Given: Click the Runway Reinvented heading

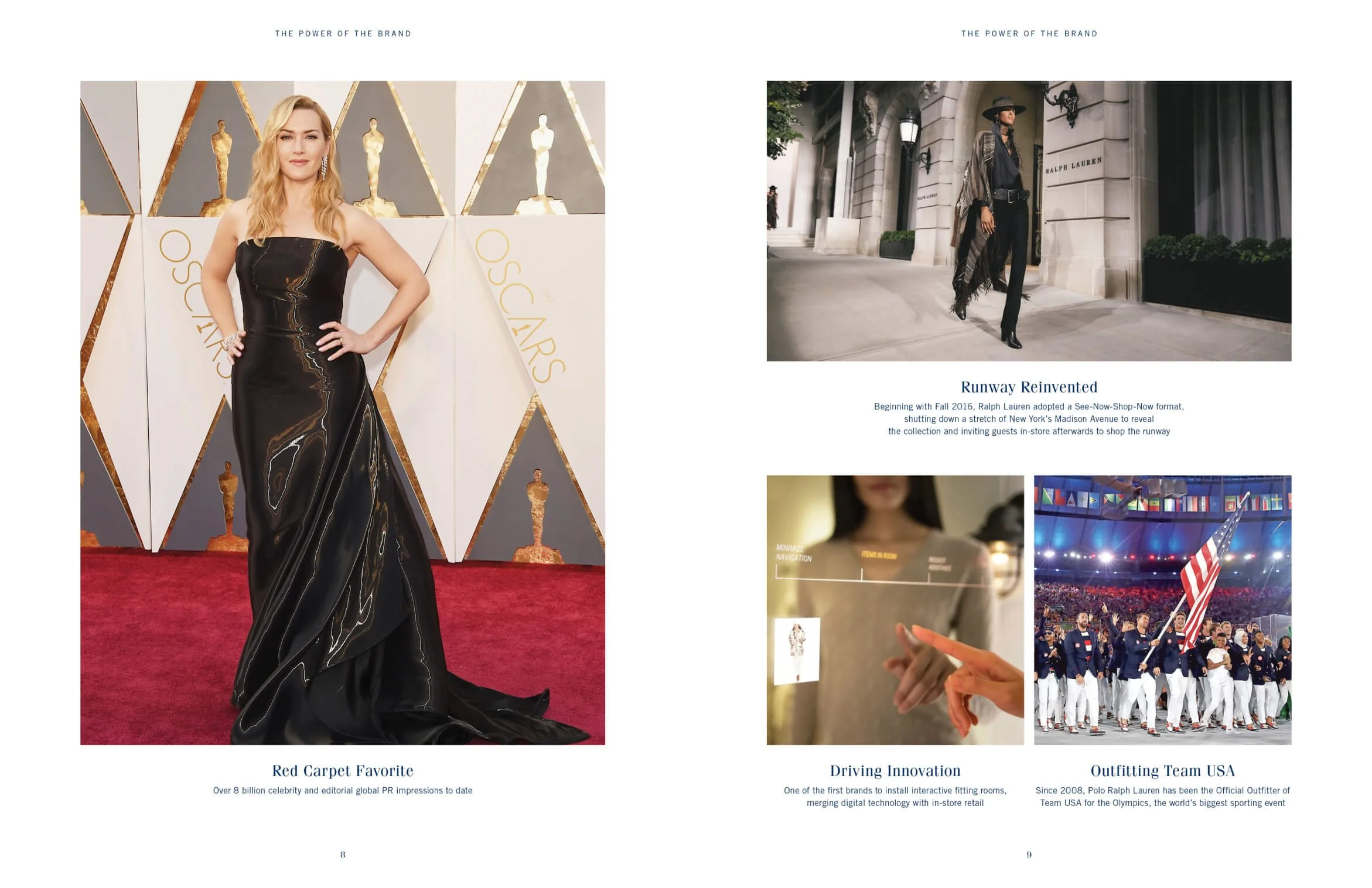Looking at the screenshot, I should [x=1029, y=387].
